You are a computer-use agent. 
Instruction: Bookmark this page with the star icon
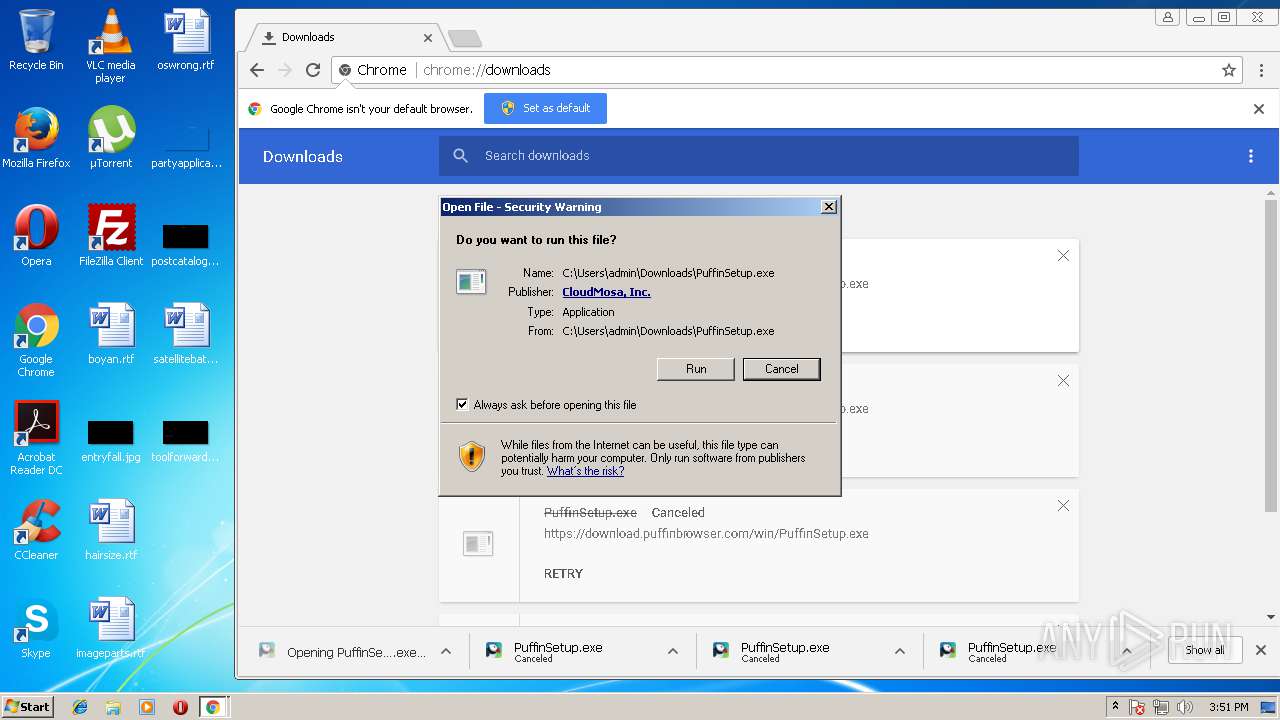pos(1229,70)
